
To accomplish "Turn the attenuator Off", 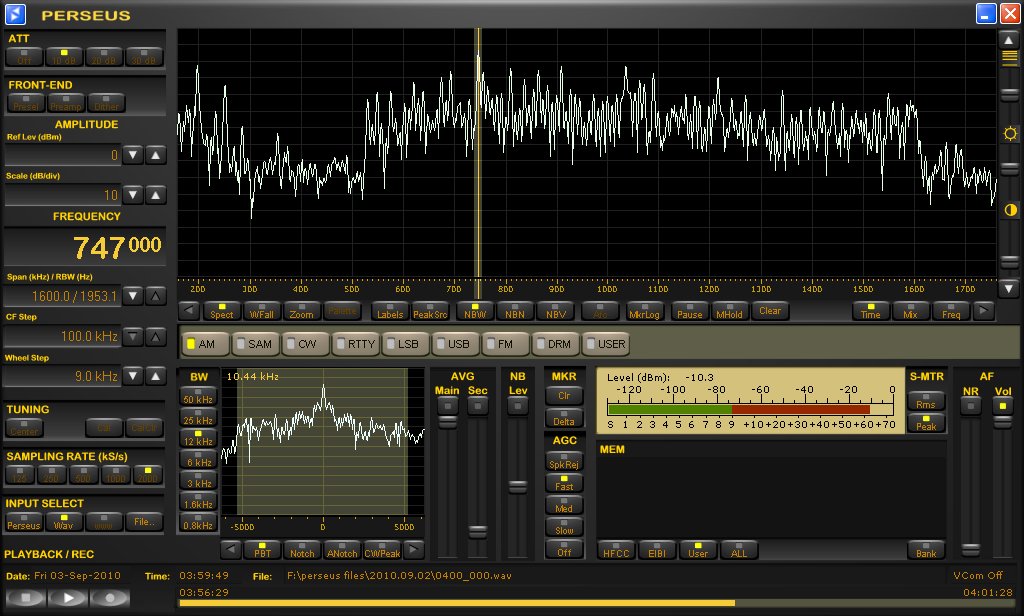I will (x=24, y=57).
